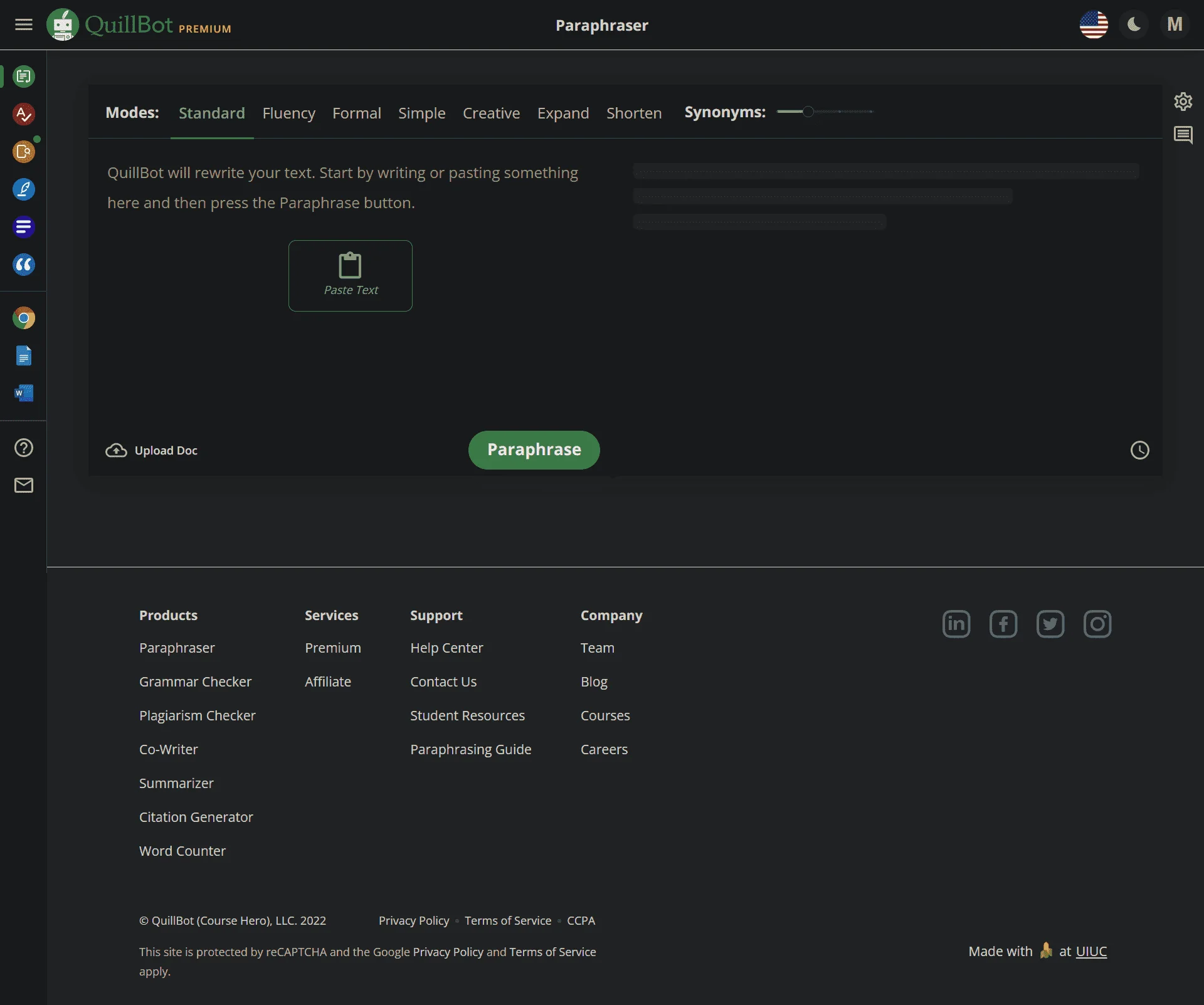This screenshot has height=1005, width=1204.
Task: Visit QuillBot Instagram page
Action: 1097,624
